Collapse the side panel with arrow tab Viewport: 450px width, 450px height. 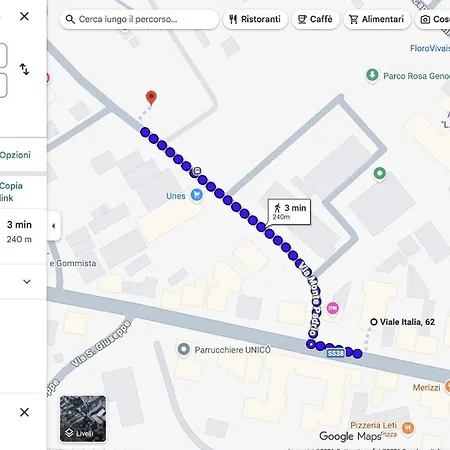[54, 226]
